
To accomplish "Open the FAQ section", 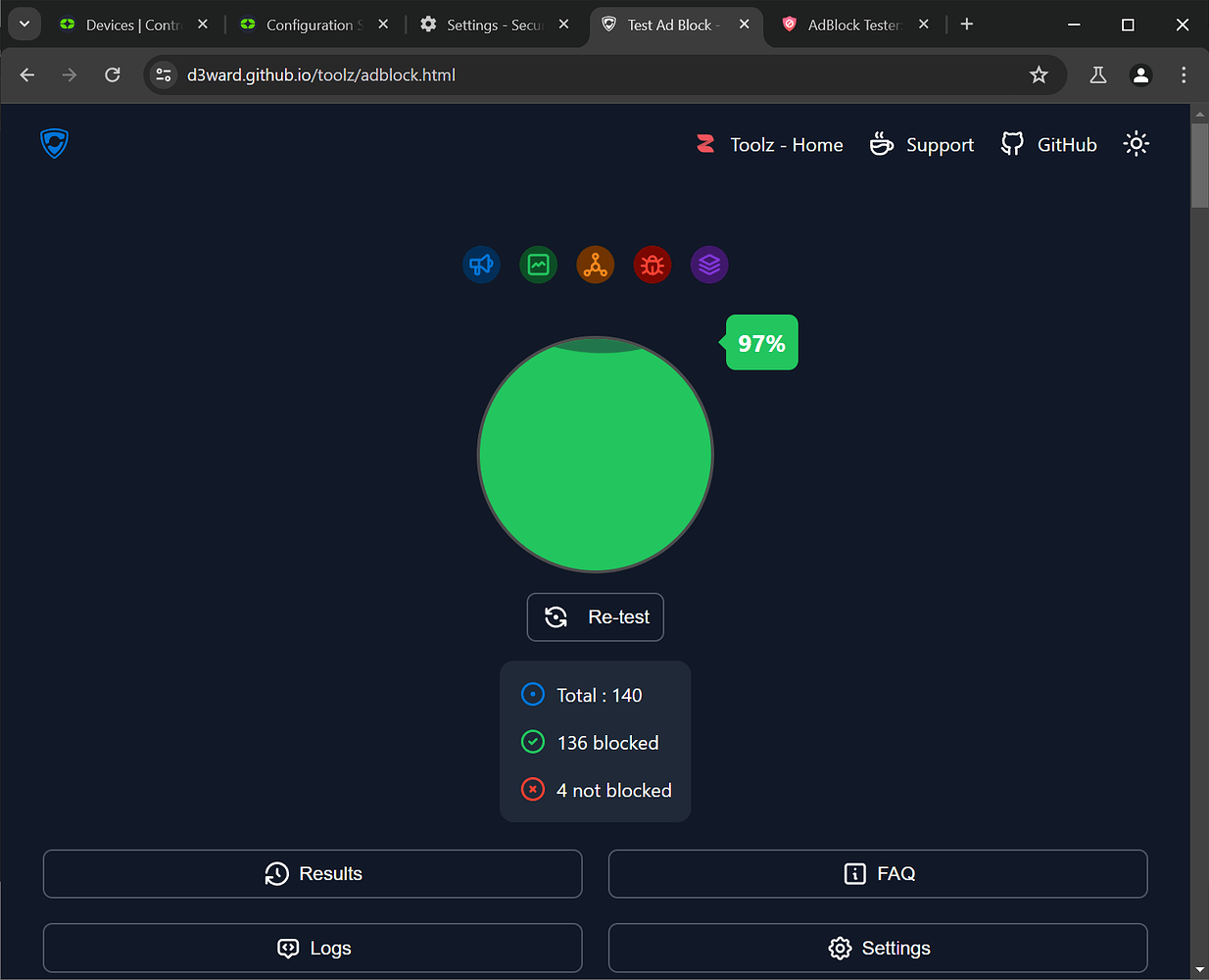I will point(878,873).
